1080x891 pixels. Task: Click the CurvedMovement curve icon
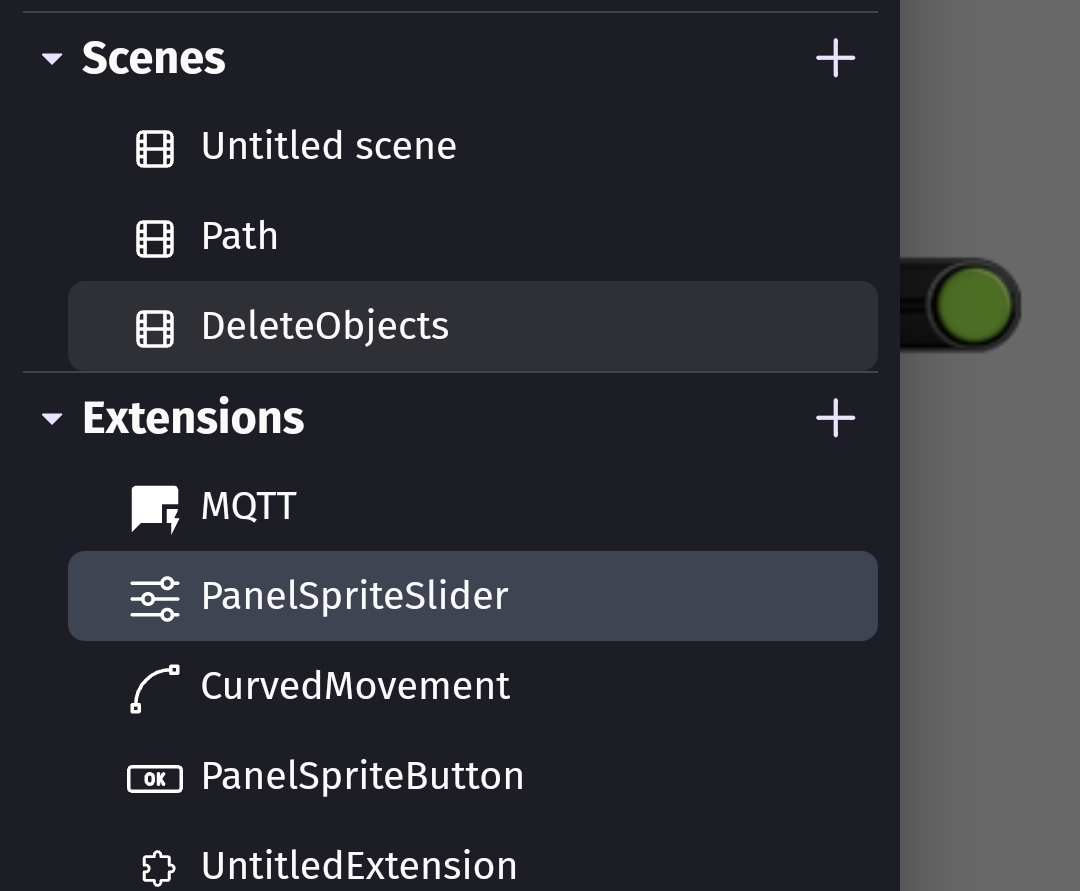point(156,689)
